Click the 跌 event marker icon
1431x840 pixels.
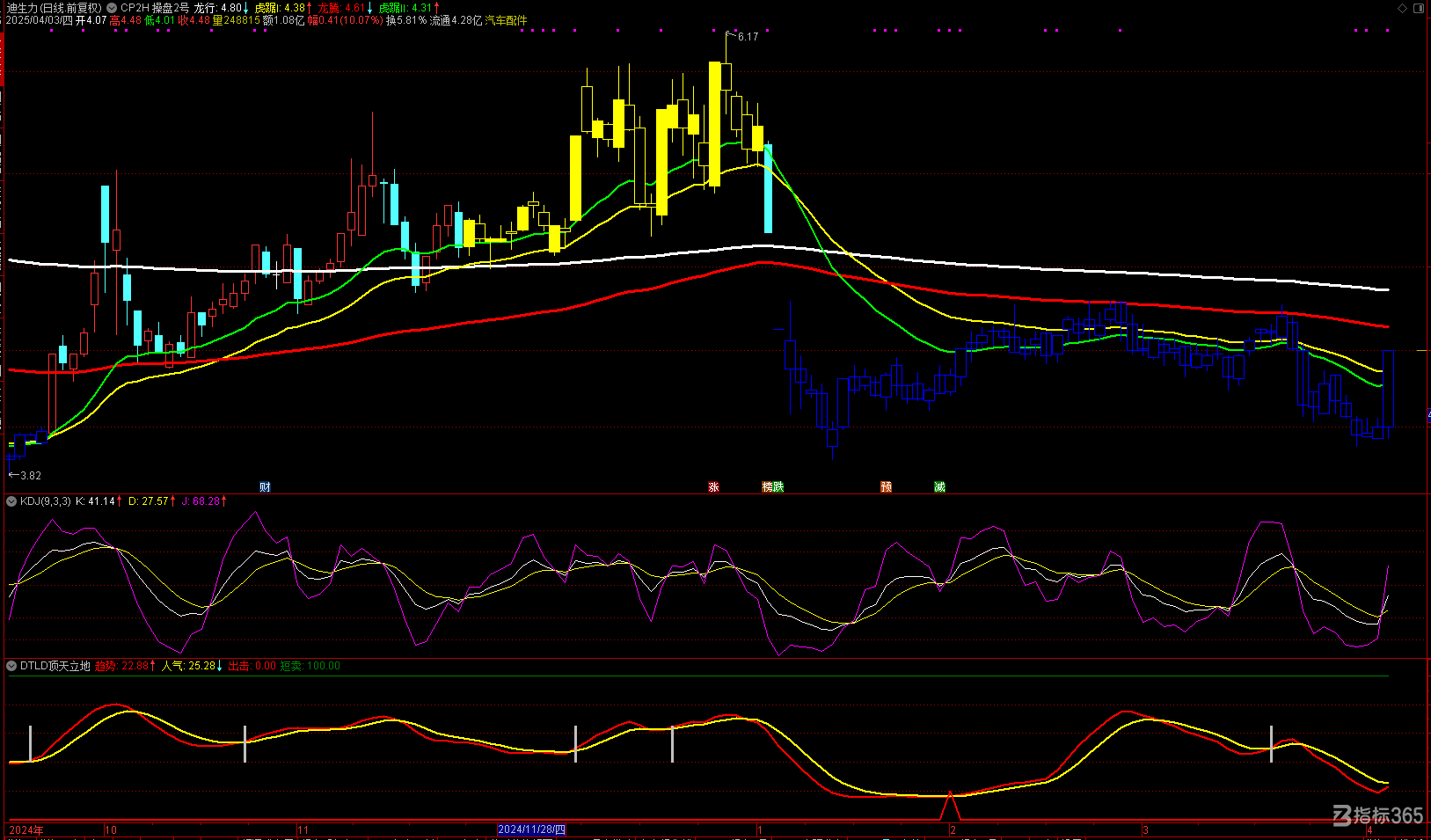pyautogui.click(x=778, y=486)
